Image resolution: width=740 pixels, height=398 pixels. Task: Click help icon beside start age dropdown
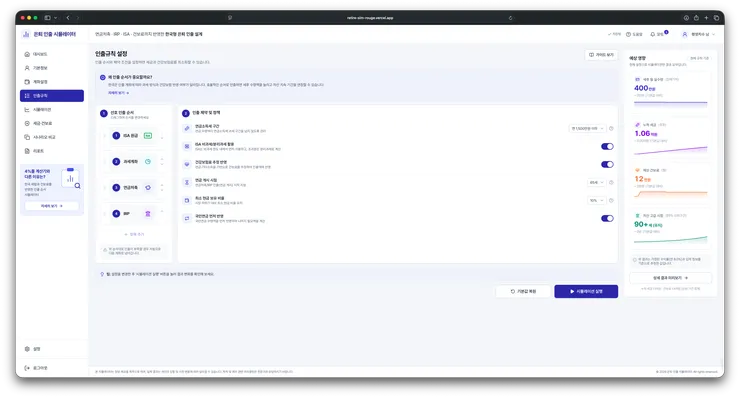click(611, 182)
